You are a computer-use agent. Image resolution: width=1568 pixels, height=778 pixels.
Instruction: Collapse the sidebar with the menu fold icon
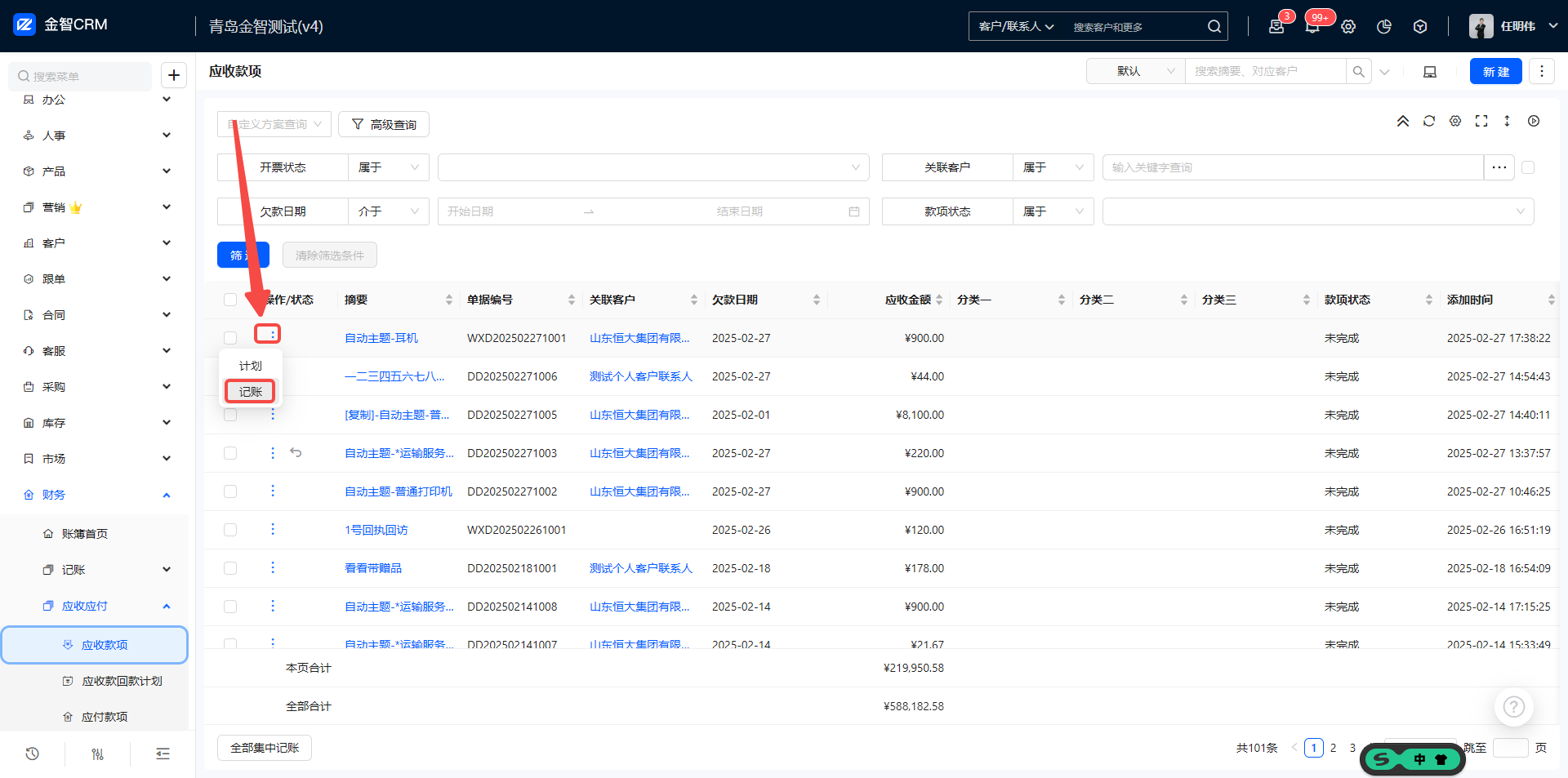pos(163,754)
